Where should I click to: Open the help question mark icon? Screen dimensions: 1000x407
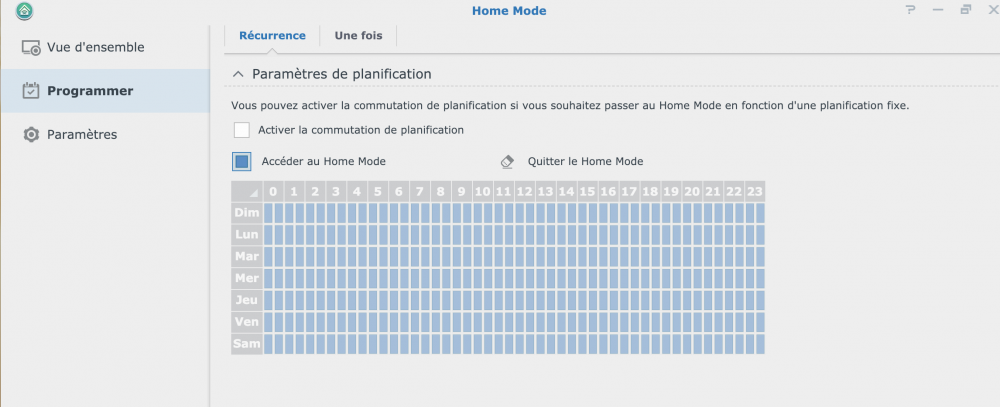(910, 11)
